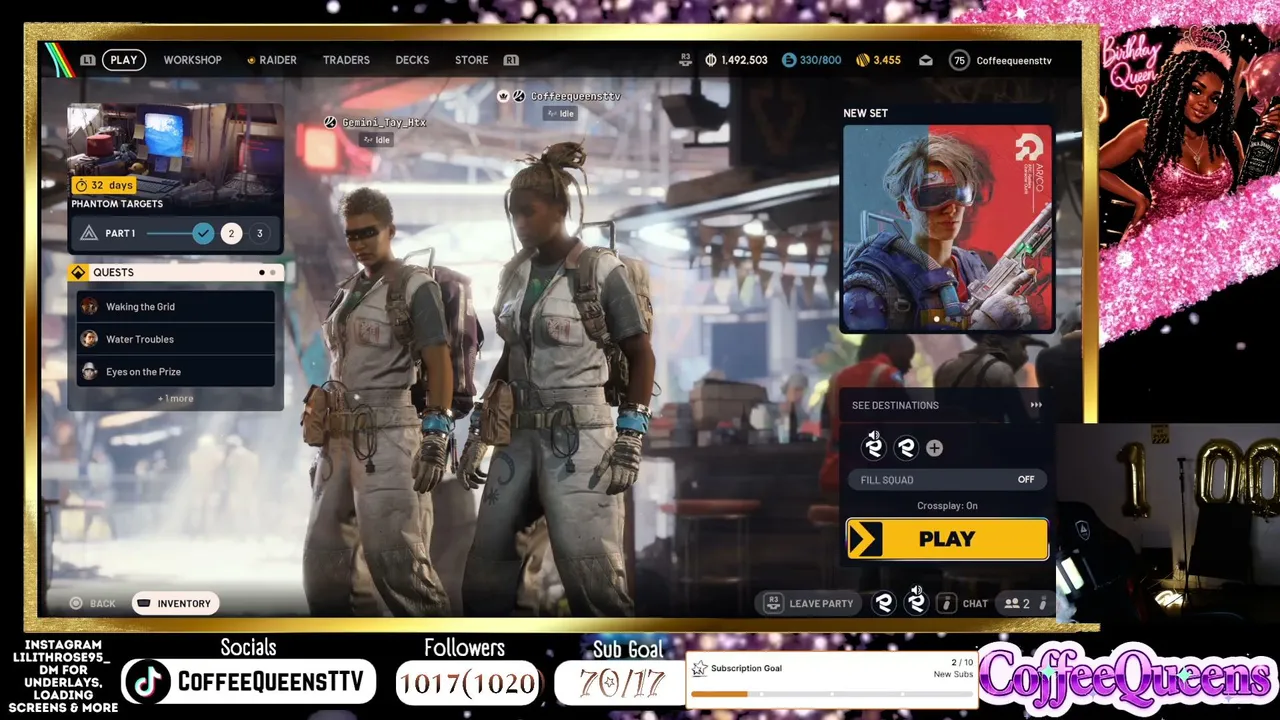The image size is (1280, 720).
Task: Click the 32 days timer badge
Action: click(x=103, y=185)
